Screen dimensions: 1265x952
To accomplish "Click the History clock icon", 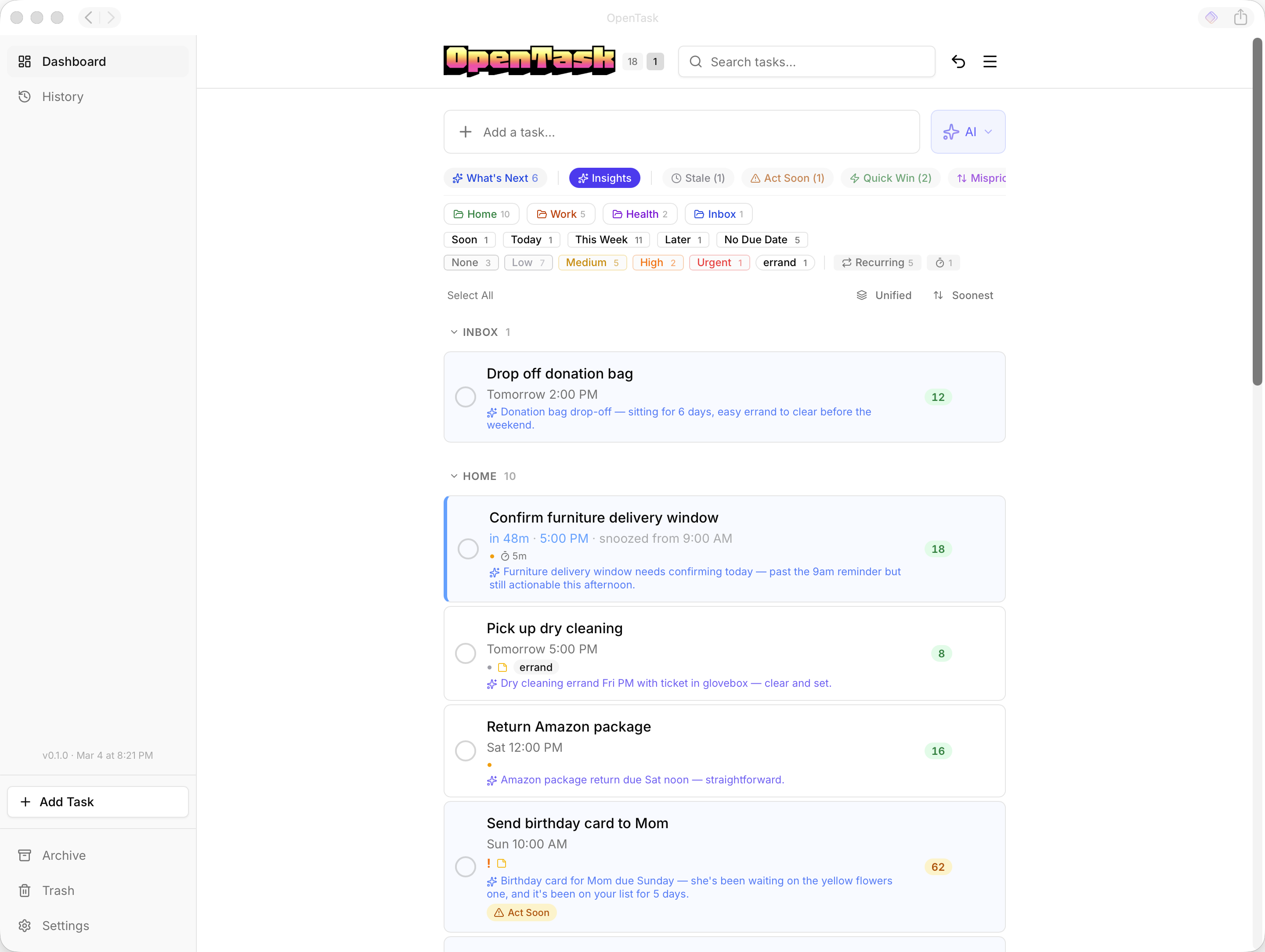I will click(x=25, y=97).
